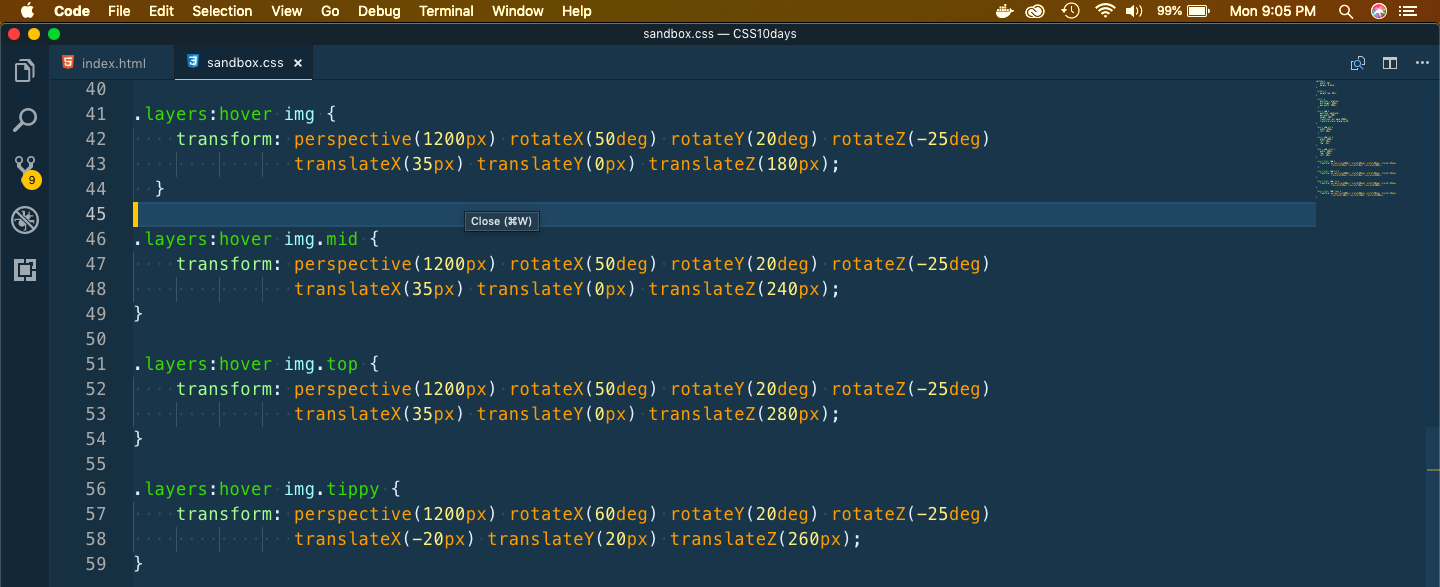Switch to the index.html tab

pyautogui.click(x=111, y=63)
